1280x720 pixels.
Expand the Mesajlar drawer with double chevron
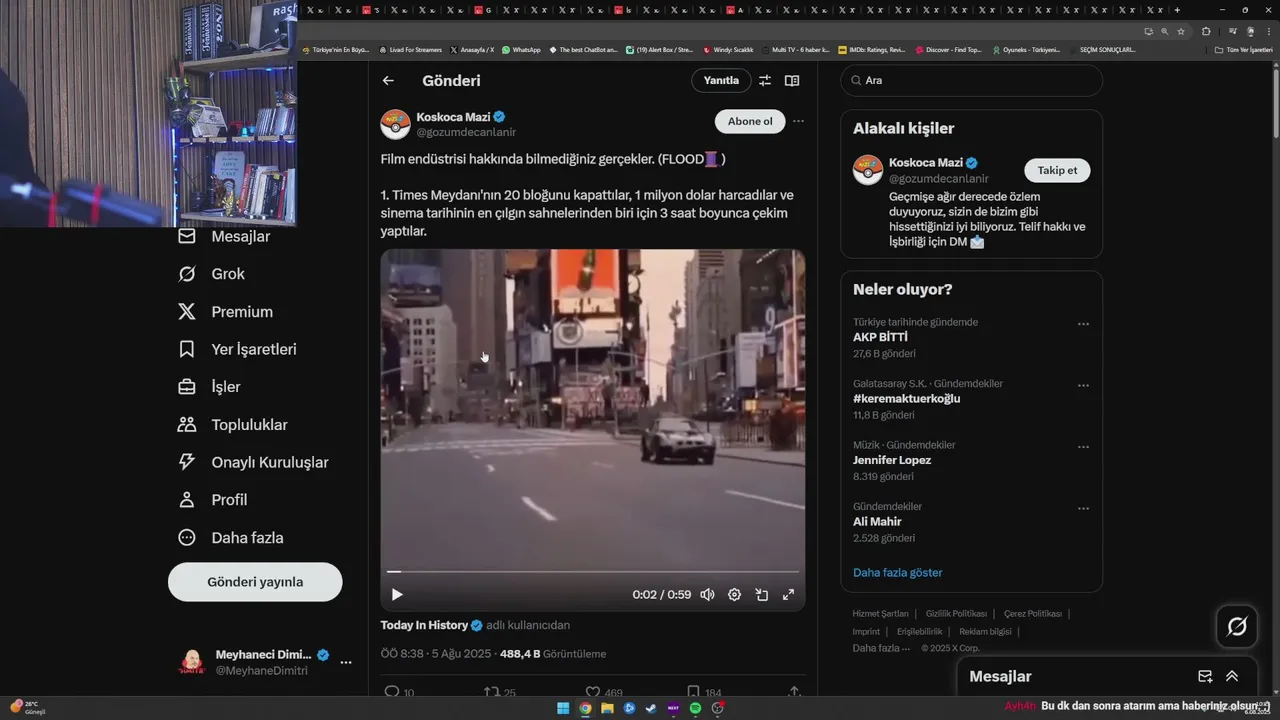[x=1232, y=677]
